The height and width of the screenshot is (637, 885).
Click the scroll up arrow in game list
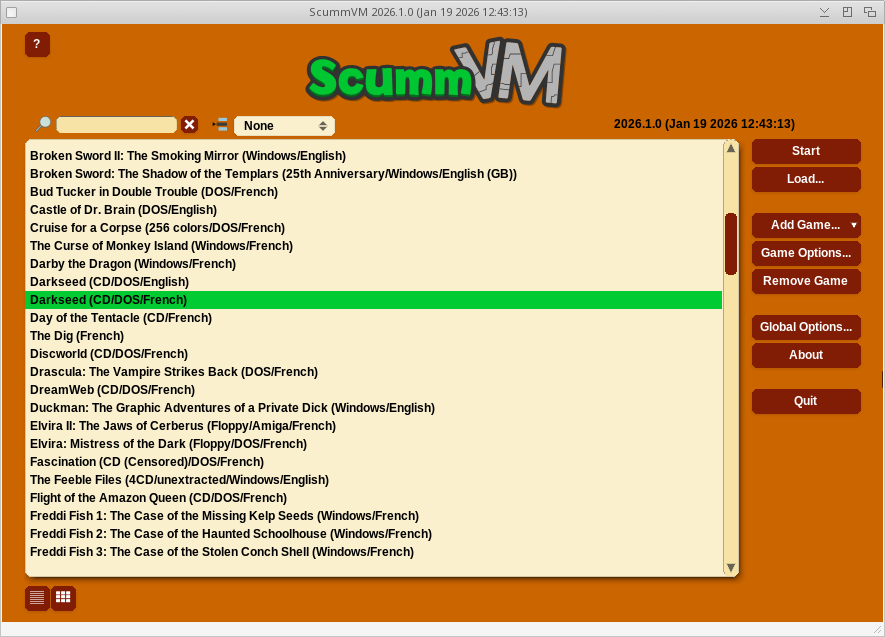[x=731, y=149]
